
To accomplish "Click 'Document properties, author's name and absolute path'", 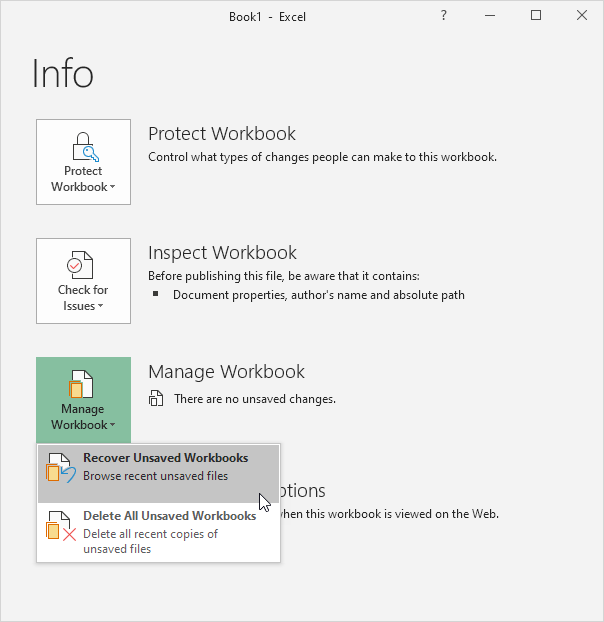I will (319, 295).
